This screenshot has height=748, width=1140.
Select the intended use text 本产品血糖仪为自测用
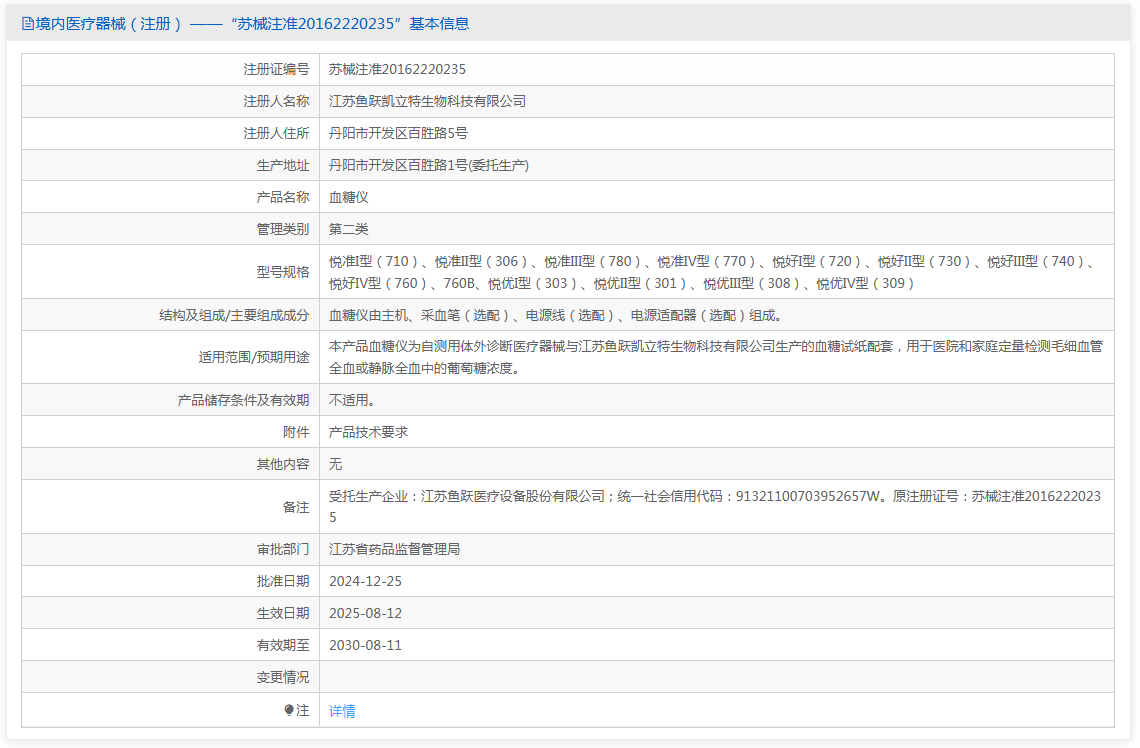pyautogui.click(x=716, y=357)
